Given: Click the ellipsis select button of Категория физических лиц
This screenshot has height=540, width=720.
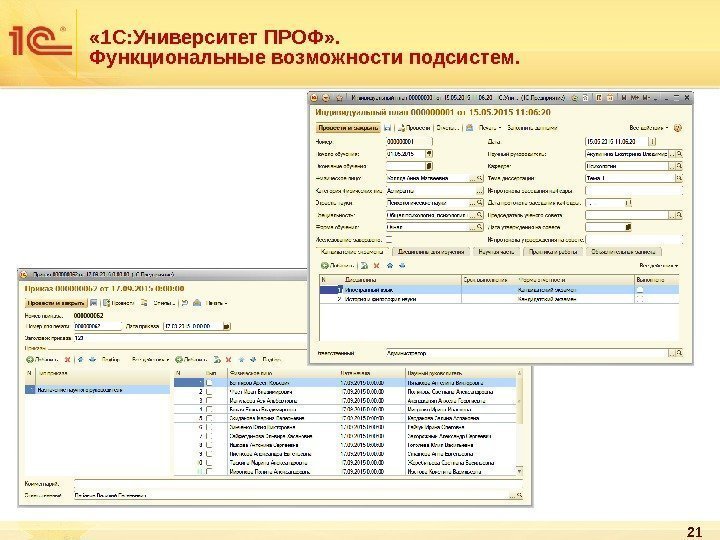Looking at the screenshot, I should click(x=480, y=190).
